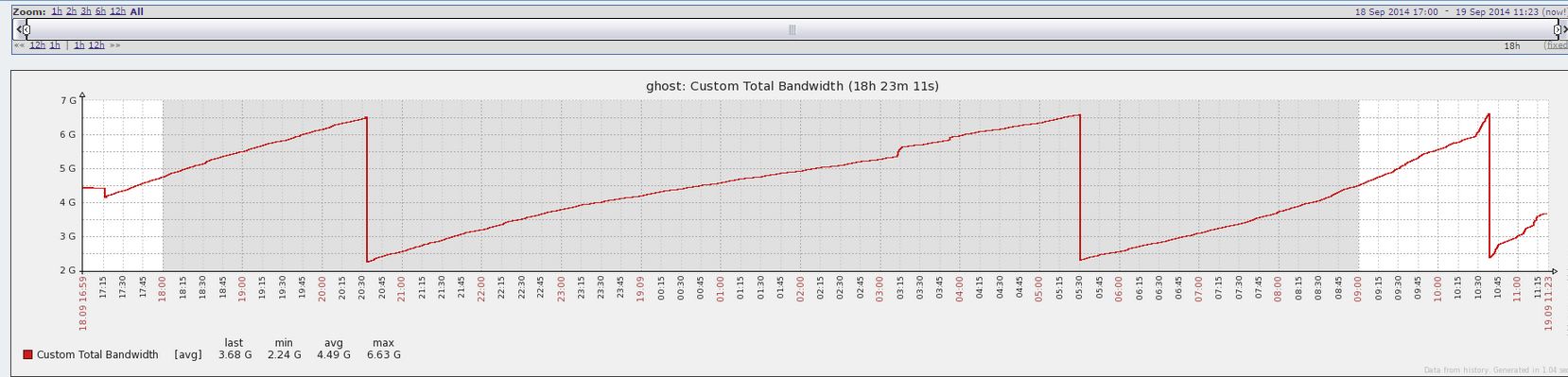Move forward 12h in navigation row
The width and height of the screenshot is (1568, 377).
[96, 45]
